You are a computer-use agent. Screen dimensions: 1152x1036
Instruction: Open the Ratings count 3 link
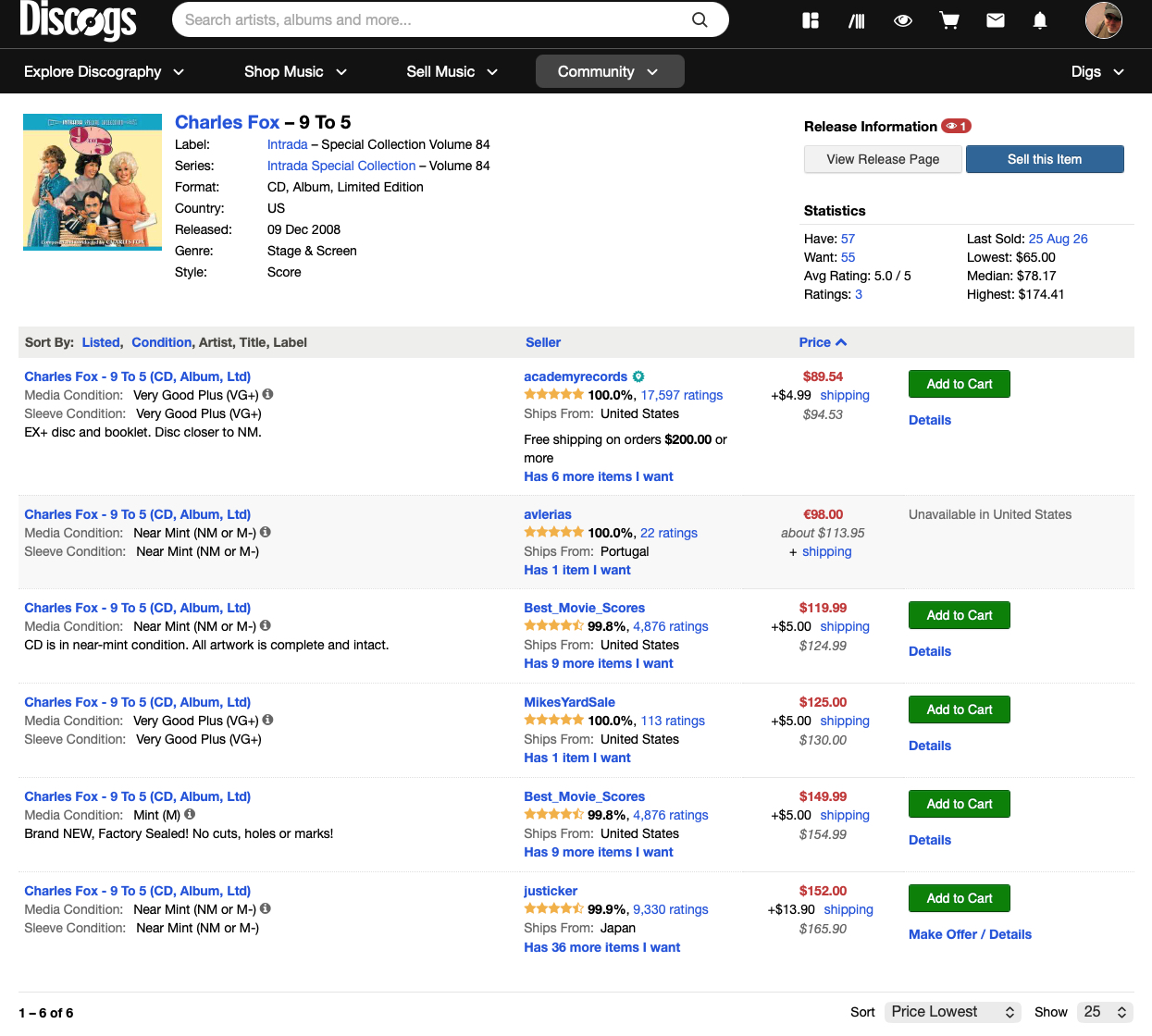click(x=859, y=294)
